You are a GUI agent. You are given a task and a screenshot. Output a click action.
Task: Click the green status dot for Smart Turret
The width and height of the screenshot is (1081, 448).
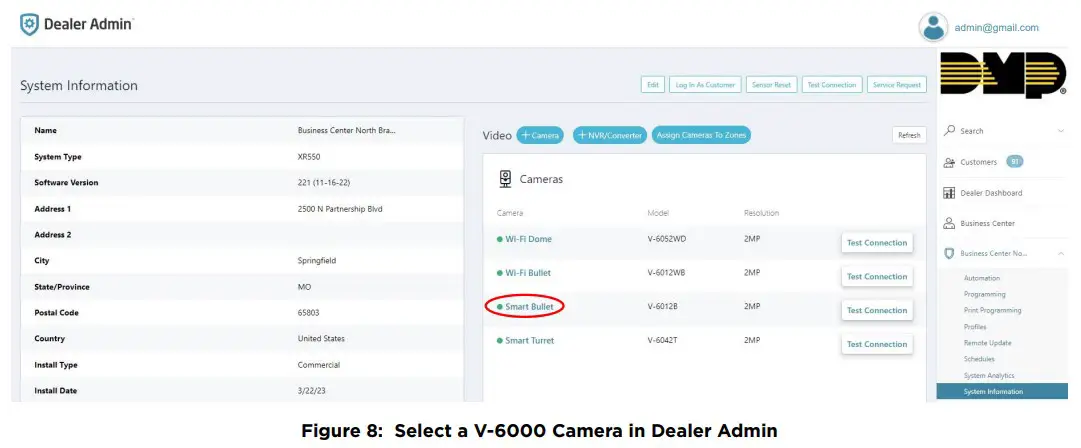500,340
